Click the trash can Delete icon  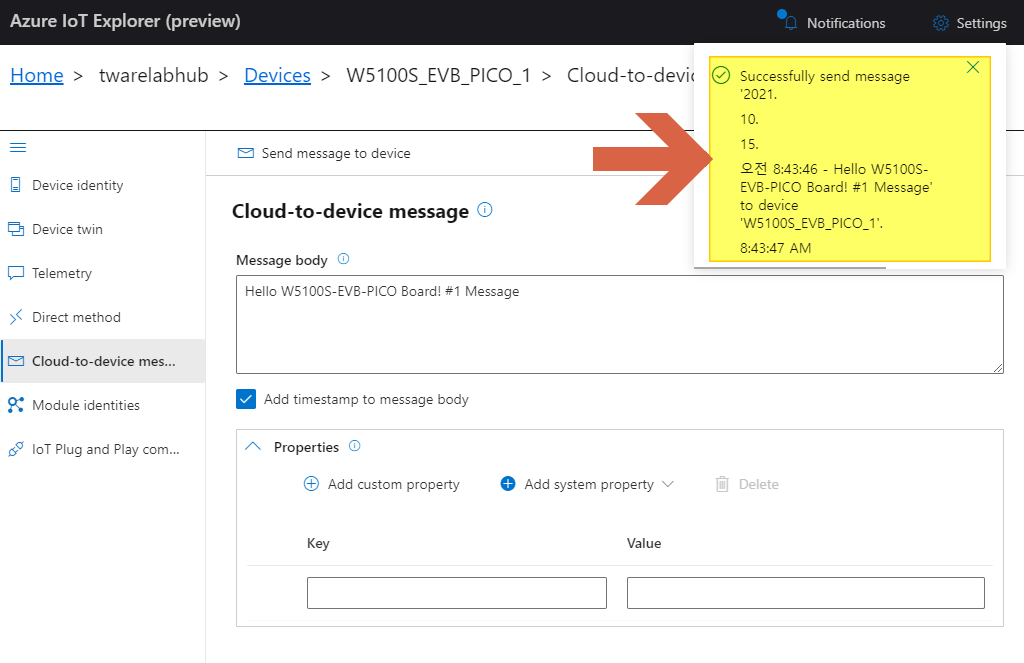722,483
